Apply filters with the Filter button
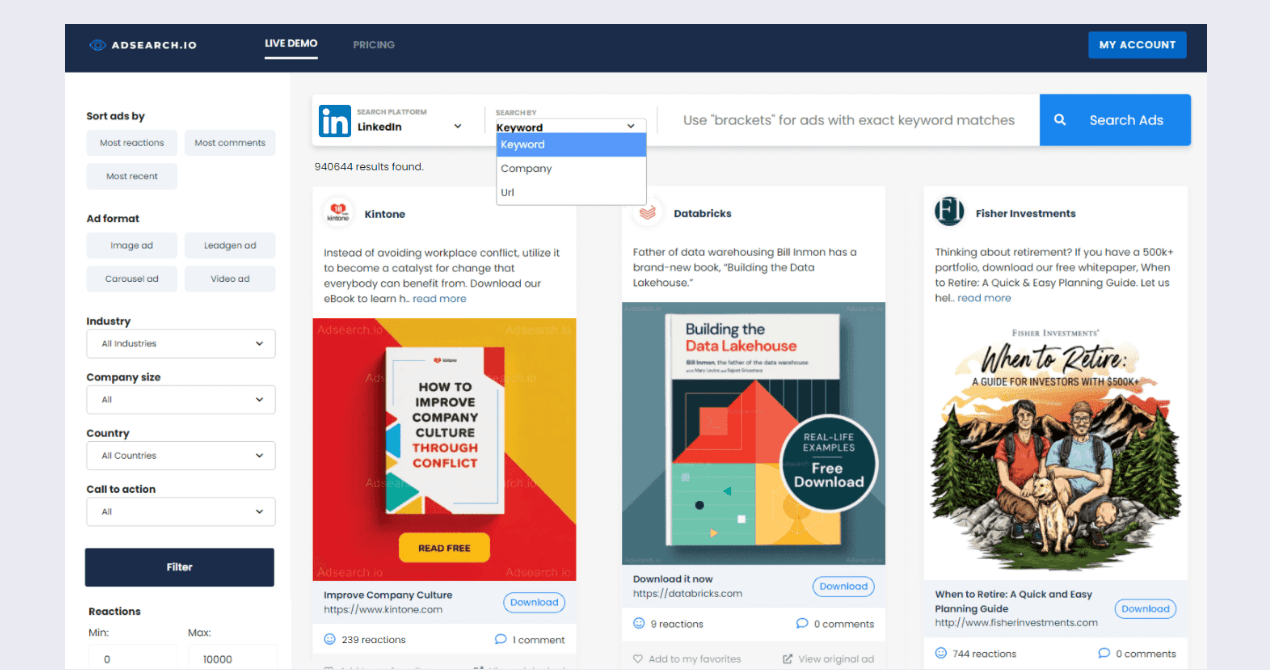1270x670 pixels. [x=180, y=567]
